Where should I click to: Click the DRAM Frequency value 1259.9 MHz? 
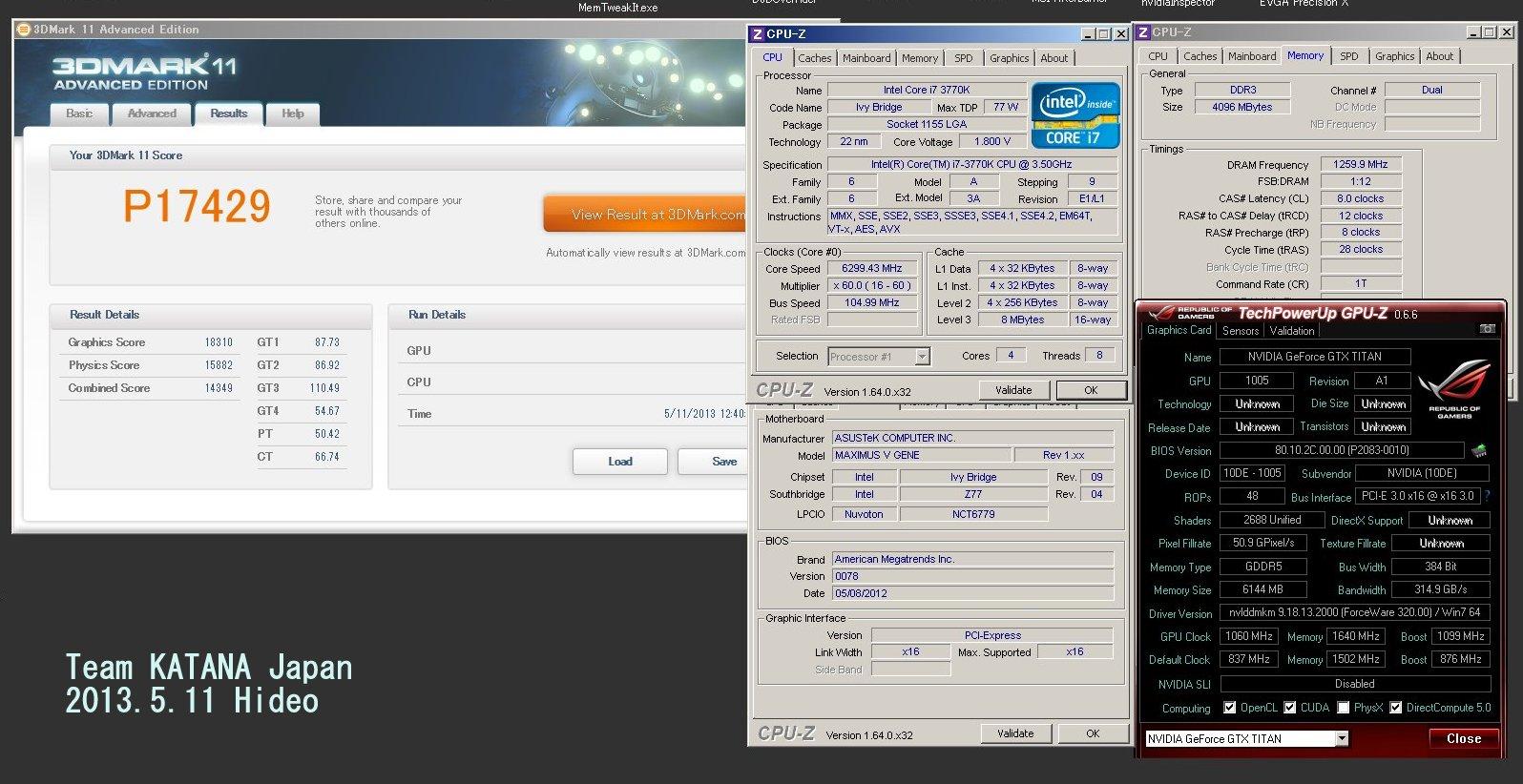[1360, 164]
